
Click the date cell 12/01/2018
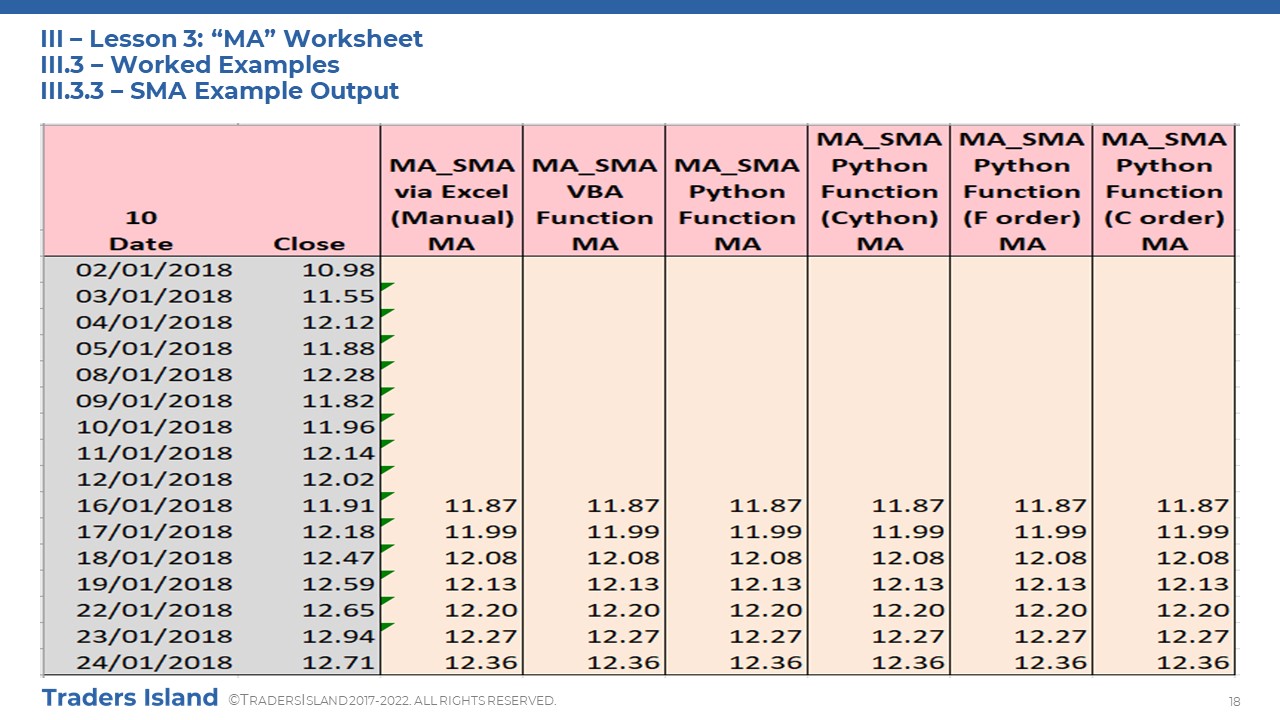tap(154, 479)
